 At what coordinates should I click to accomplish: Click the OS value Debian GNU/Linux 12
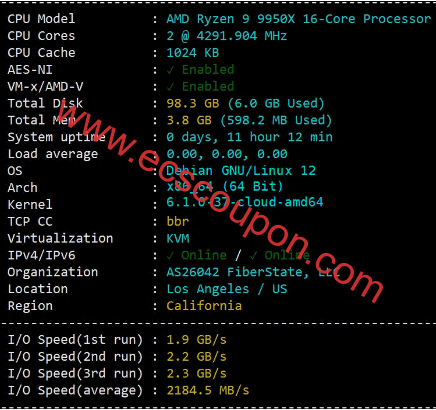[x=241, y=171]
